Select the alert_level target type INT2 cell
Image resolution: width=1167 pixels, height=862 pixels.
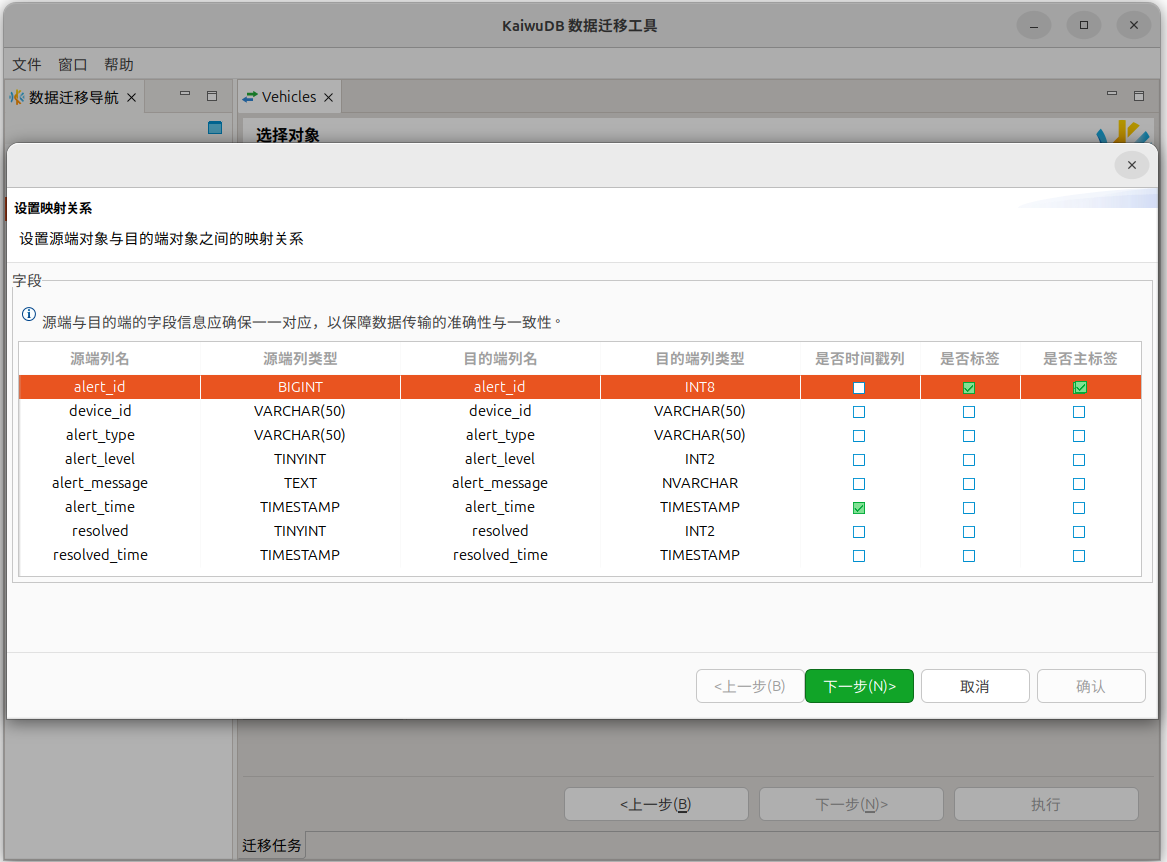click(x=699, y=459)
